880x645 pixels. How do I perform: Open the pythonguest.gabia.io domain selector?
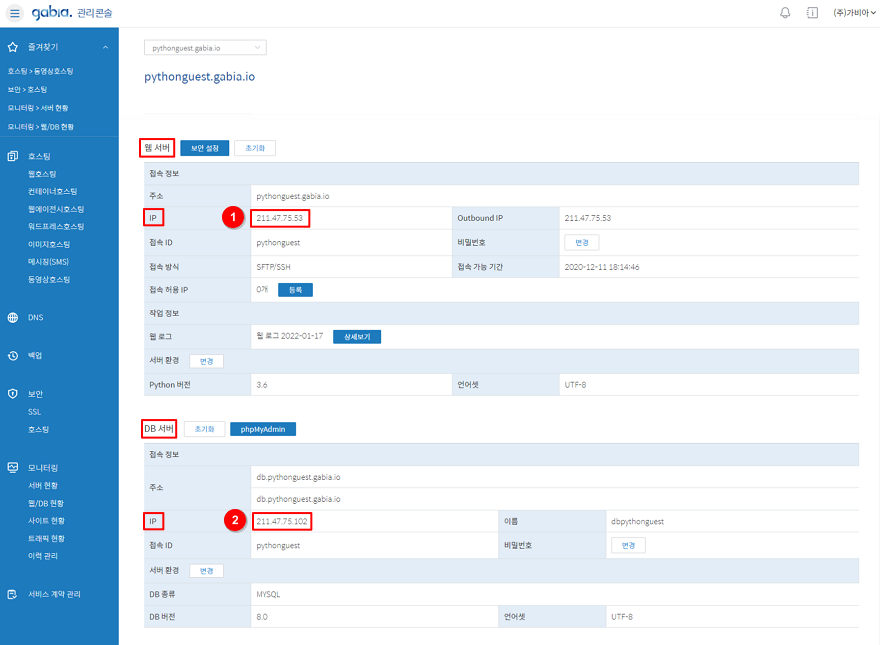point(205,48)
